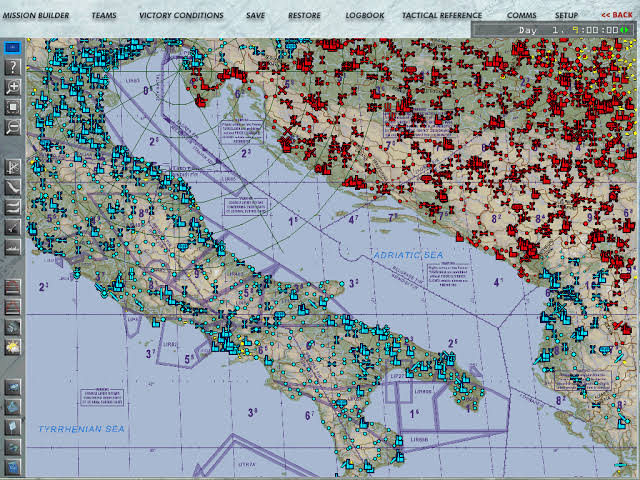
Task: Increase time with right green arrow
Action: (627, 30)
